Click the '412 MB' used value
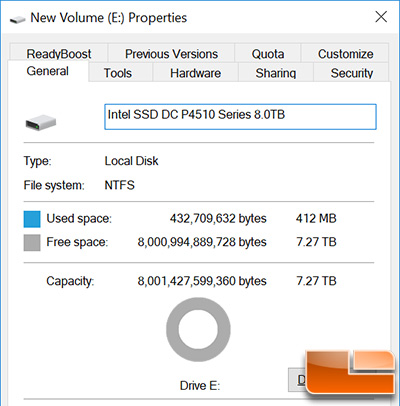The height and width of the screenshot is (406, 400). [316, 218]
